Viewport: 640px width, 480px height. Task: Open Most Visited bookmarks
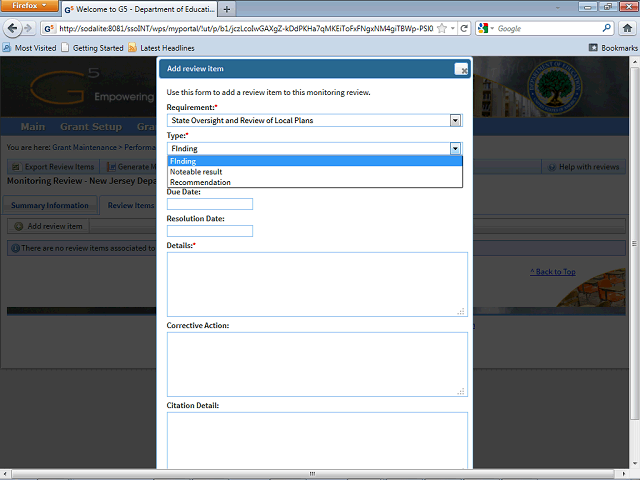click(x=29, y=48)
